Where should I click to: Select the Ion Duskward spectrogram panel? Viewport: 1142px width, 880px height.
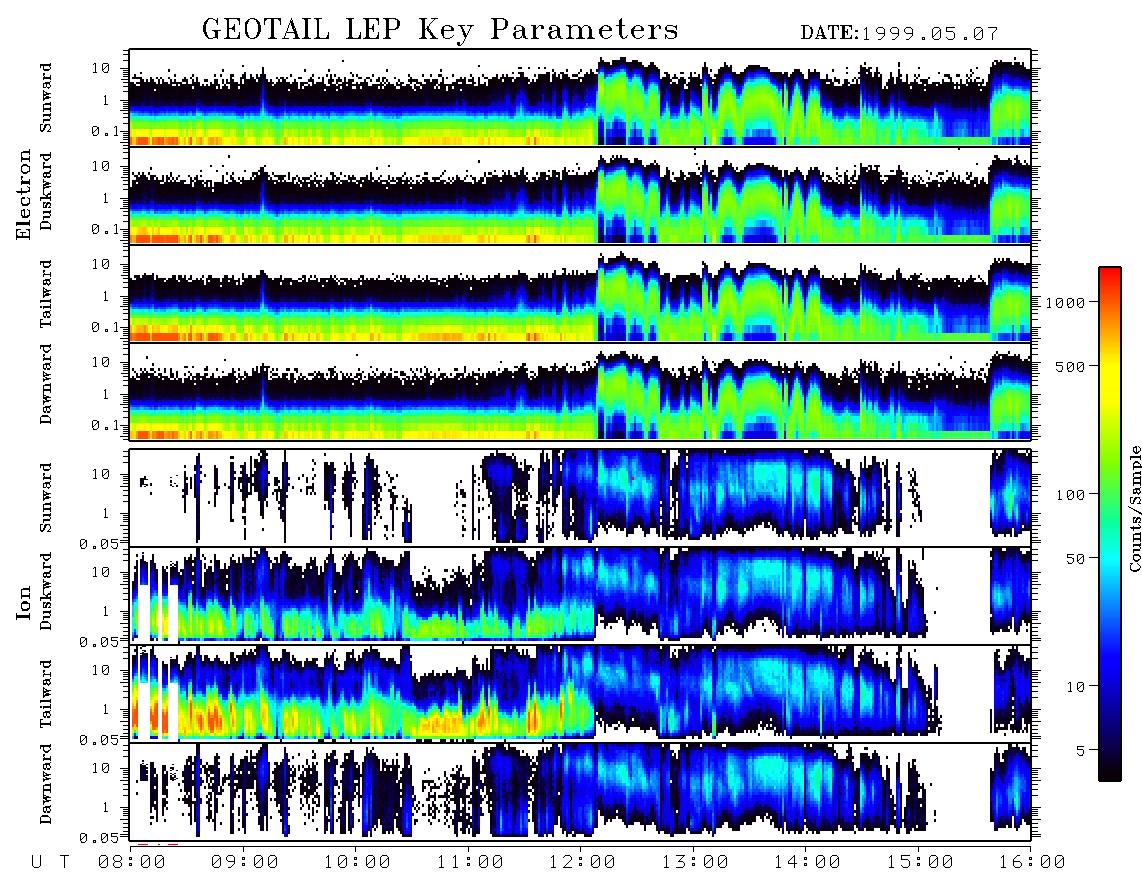click(x=580, y=596)
